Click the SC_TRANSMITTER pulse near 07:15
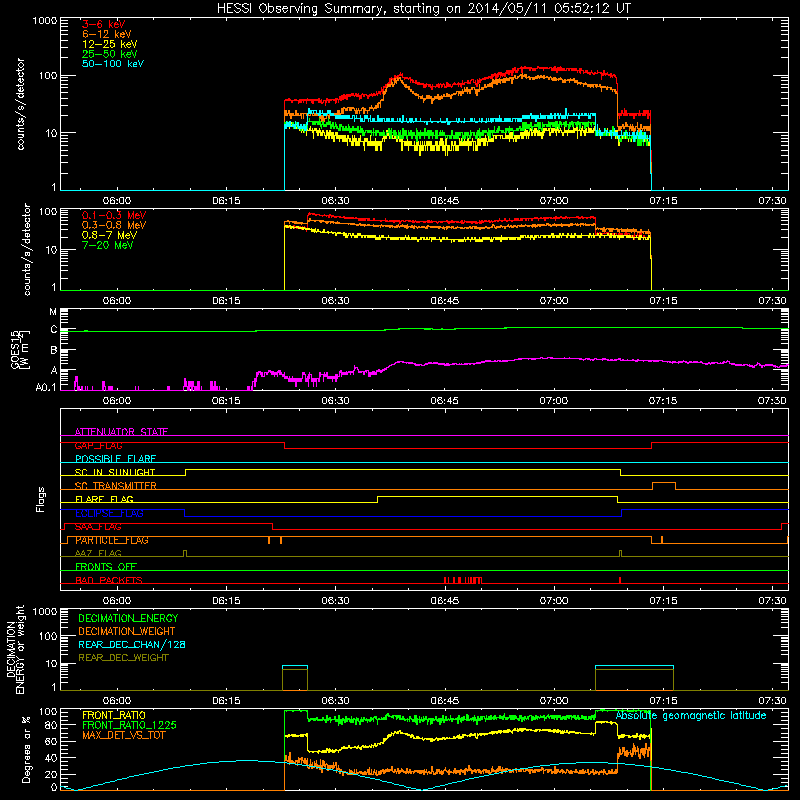This screenshot has height=800, width=800. (x=664, y=485)
